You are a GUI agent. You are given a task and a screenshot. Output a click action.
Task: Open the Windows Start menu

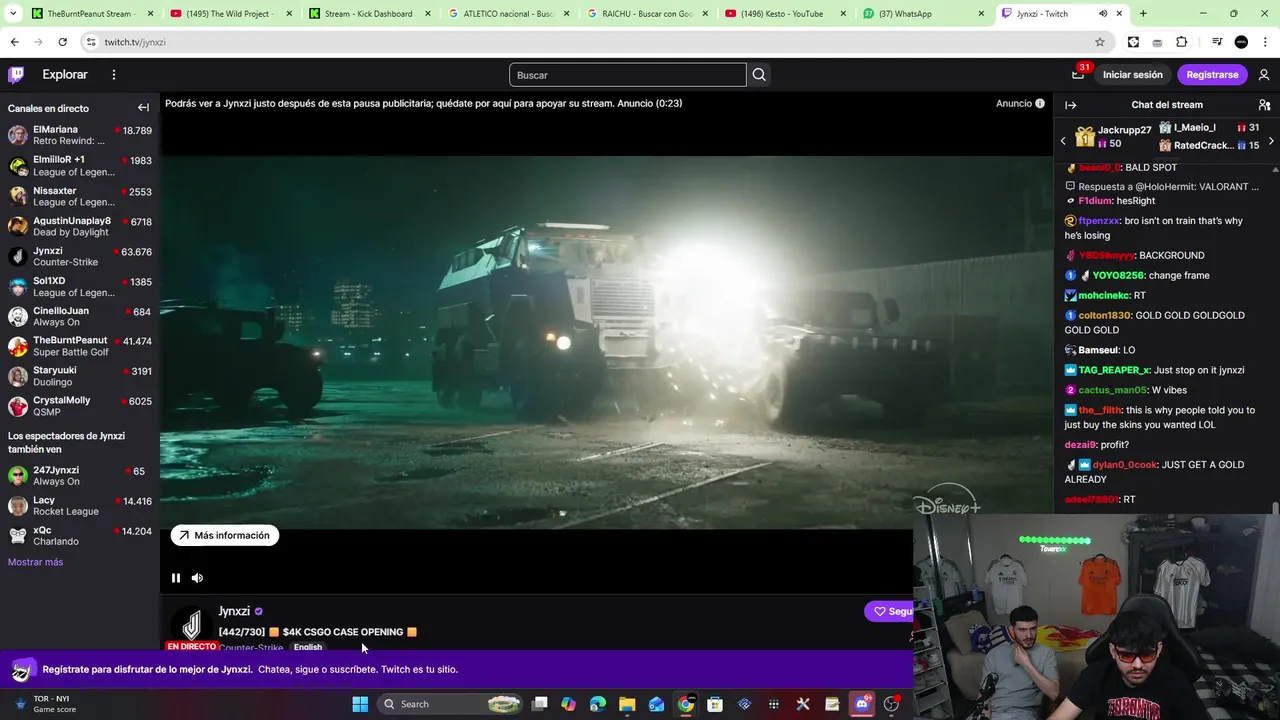click(360, 704)
